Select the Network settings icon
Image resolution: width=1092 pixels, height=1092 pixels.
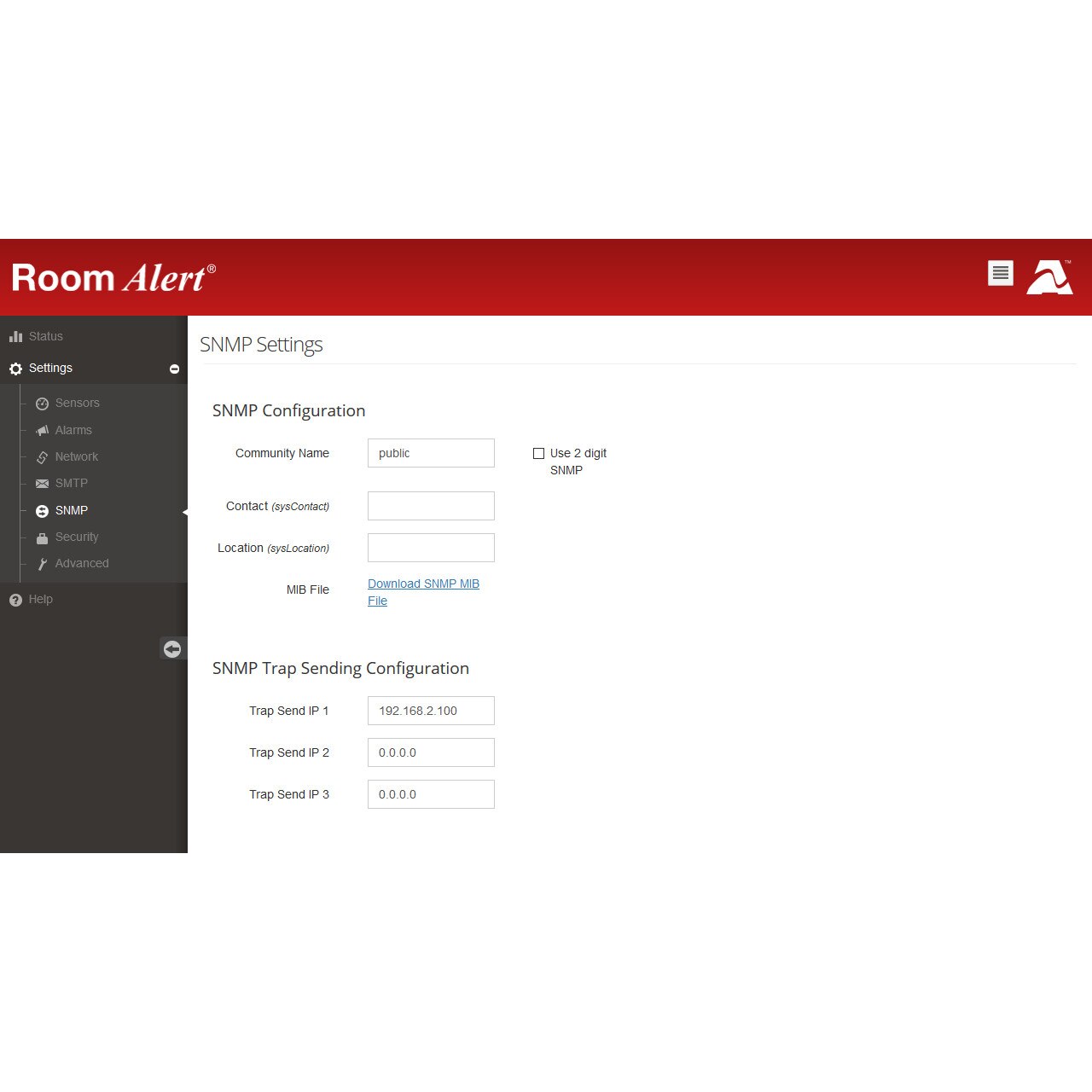(x=43, y=457)
